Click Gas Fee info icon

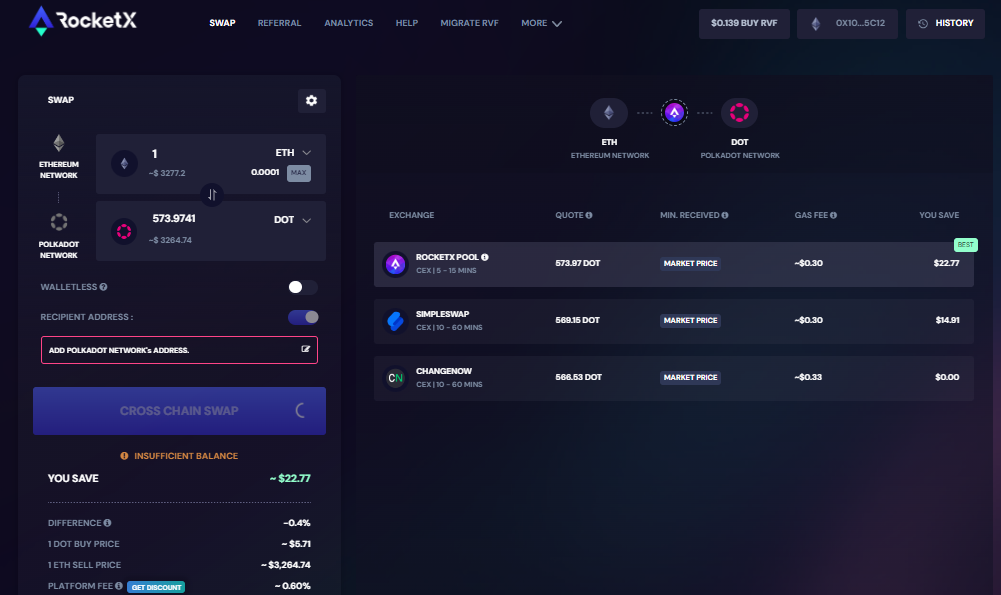coord(833,215)
